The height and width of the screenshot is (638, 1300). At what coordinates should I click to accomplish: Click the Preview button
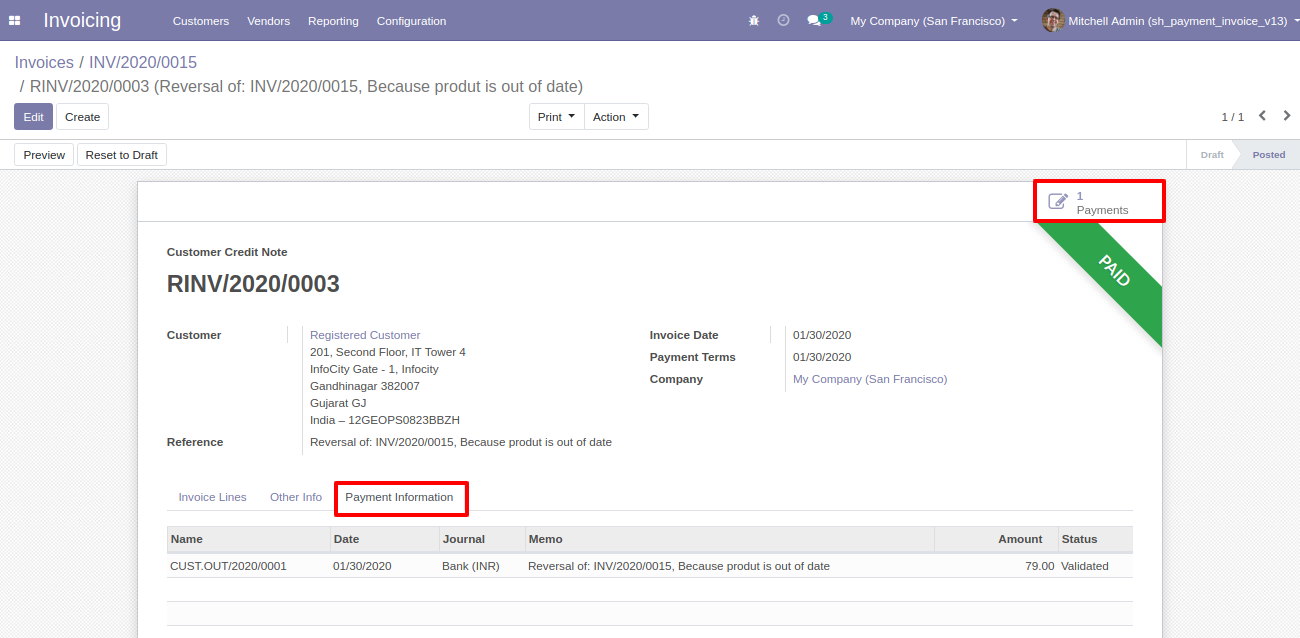[x=44, y=155]
